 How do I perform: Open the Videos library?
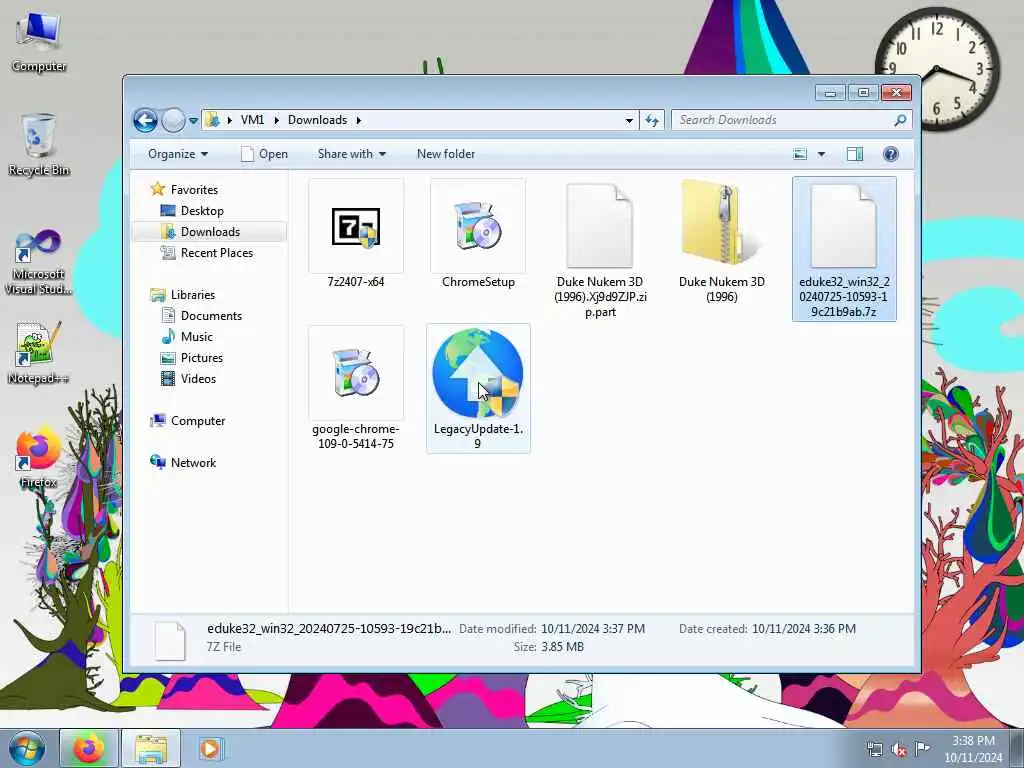(189, 379)
